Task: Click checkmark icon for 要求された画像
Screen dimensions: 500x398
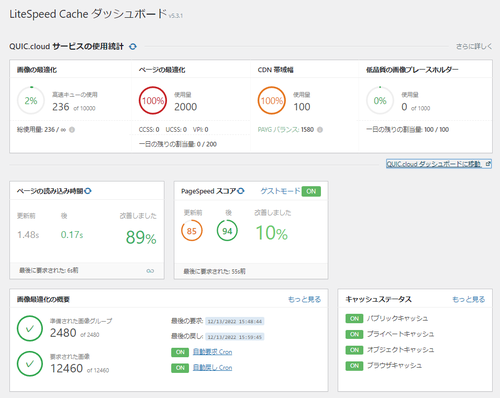Action: (30, 364)
